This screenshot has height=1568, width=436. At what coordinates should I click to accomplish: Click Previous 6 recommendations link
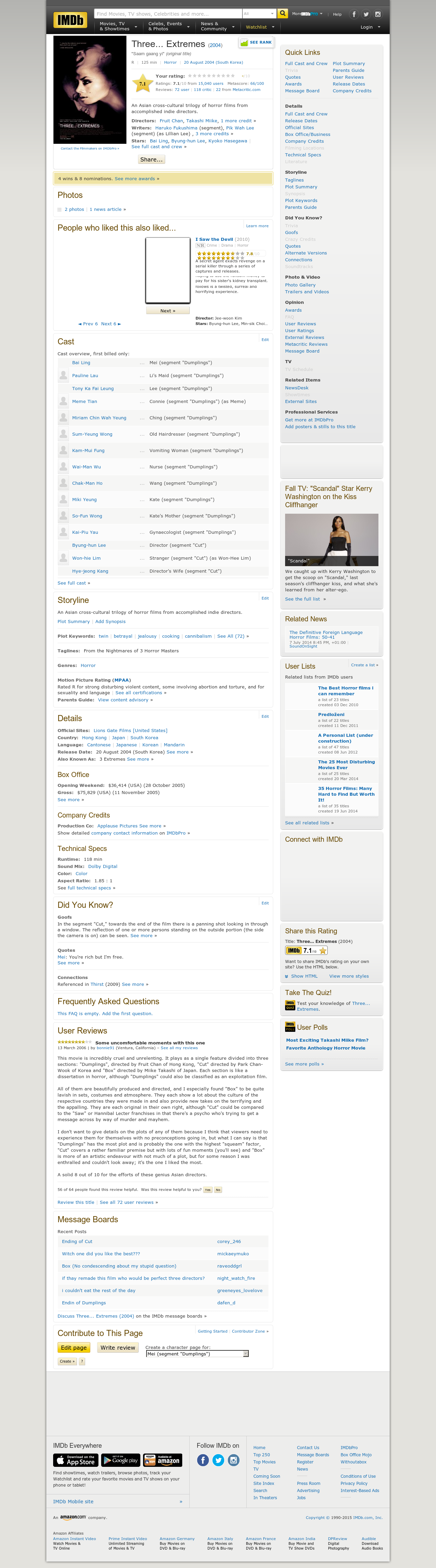(88, 324)
